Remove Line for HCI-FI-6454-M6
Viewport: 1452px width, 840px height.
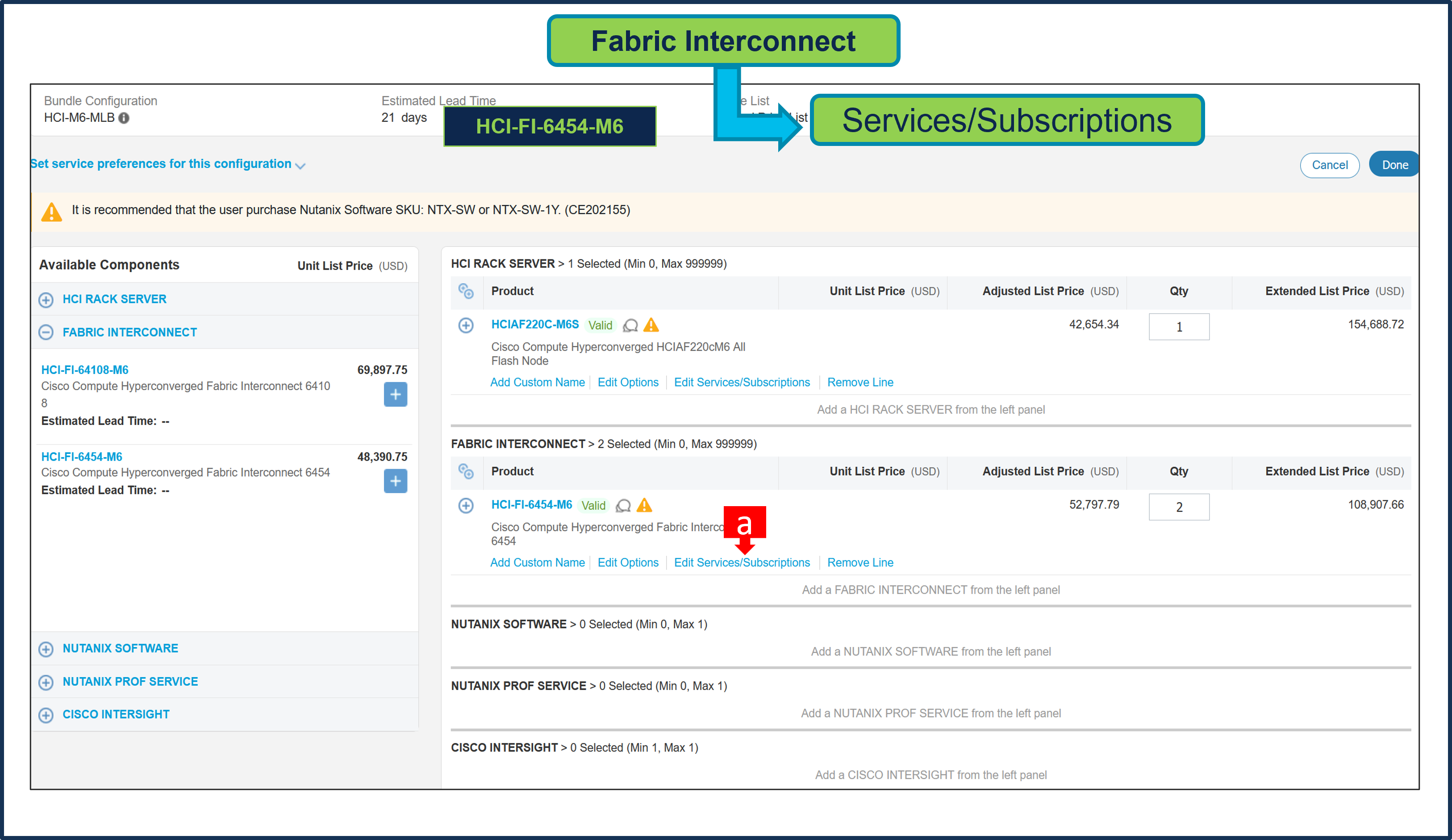coord(860,563)
